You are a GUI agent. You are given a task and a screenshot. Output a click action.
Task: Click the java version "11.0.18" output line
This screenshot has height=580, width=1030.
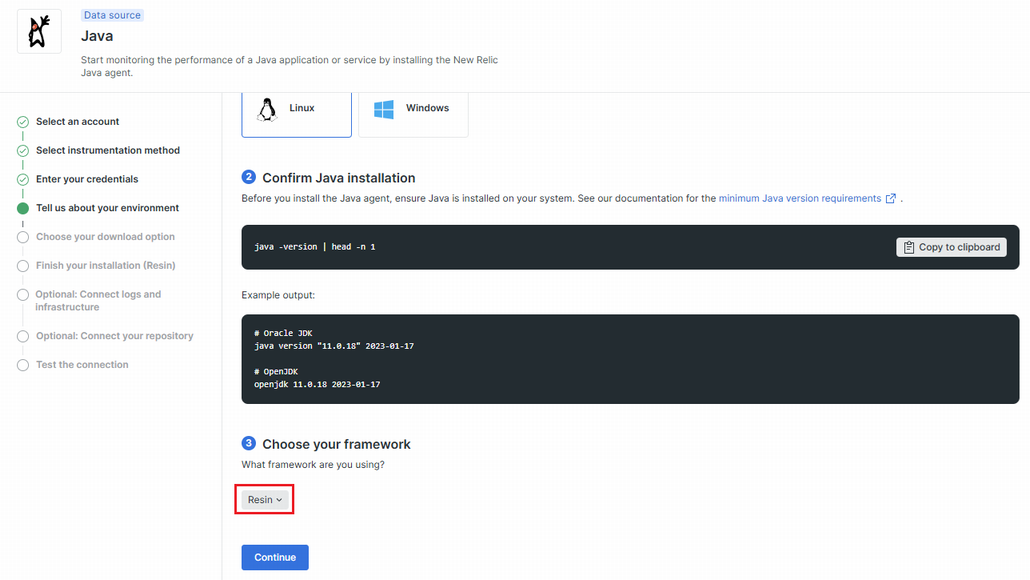334,346
